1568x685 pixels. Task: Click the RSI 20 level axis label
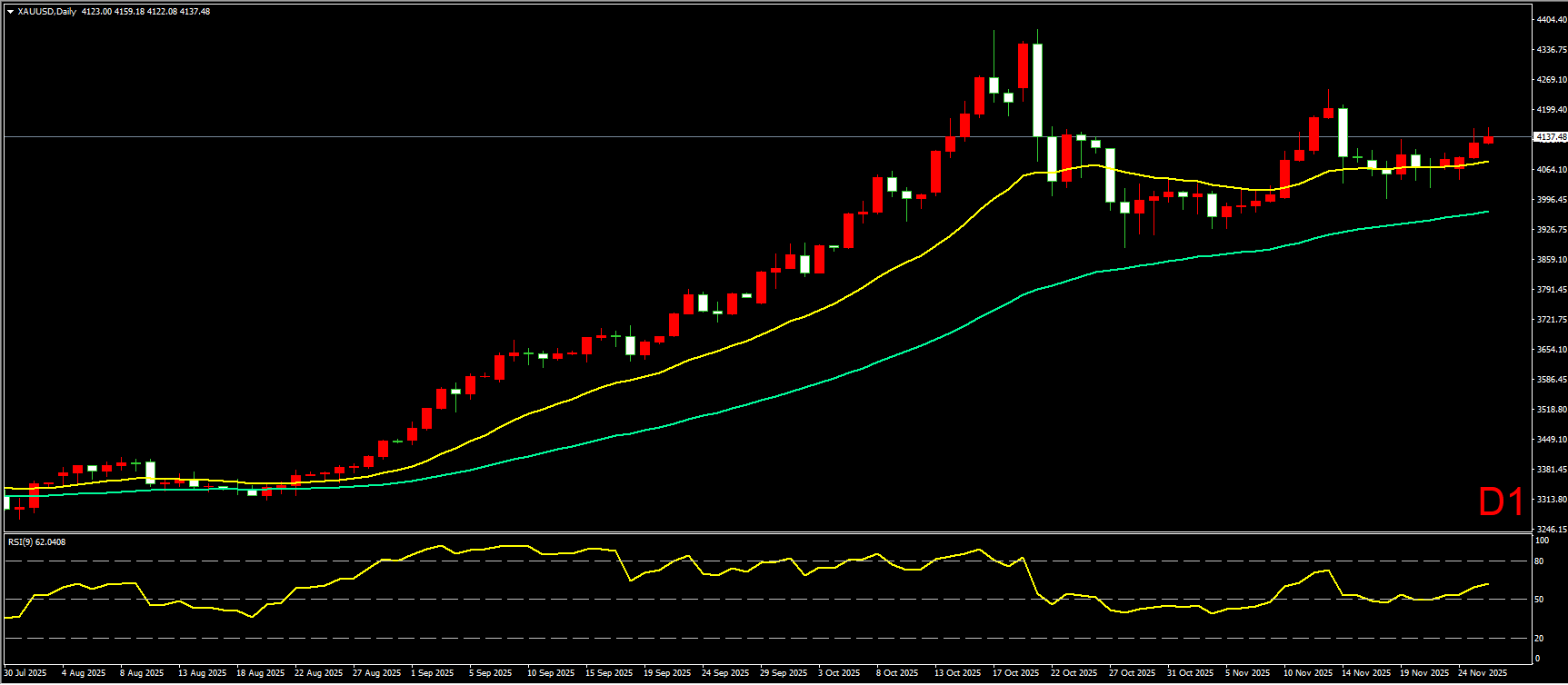[x=1539, y=638]
